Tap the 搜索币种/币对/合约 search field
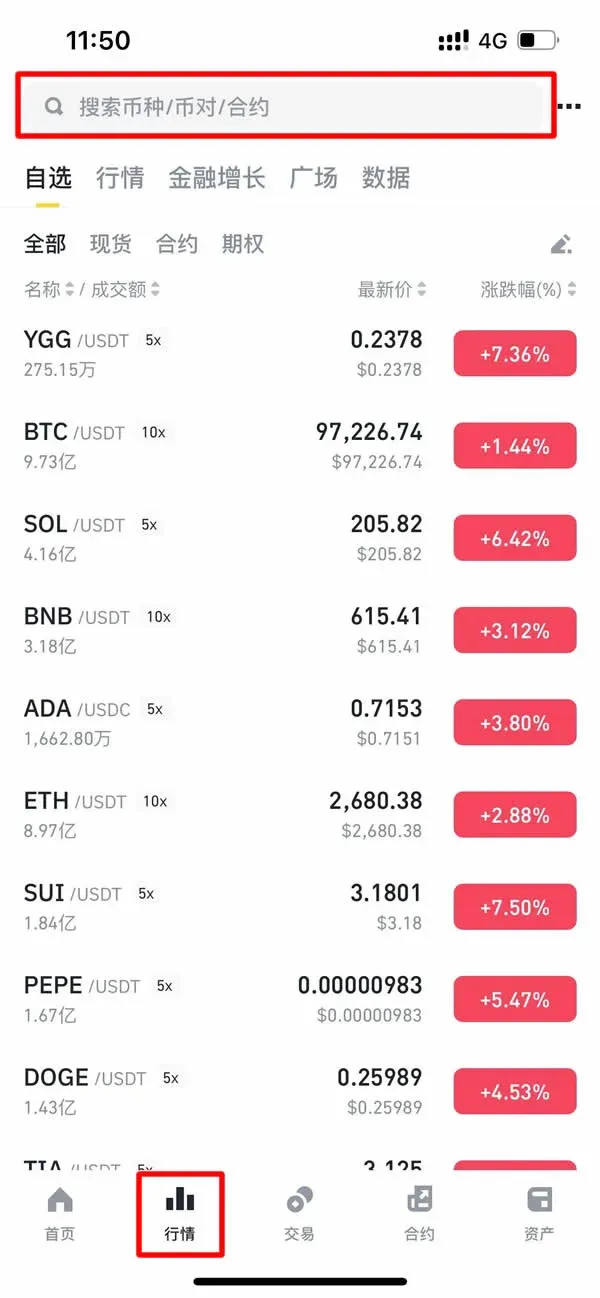 pos(280,106)
